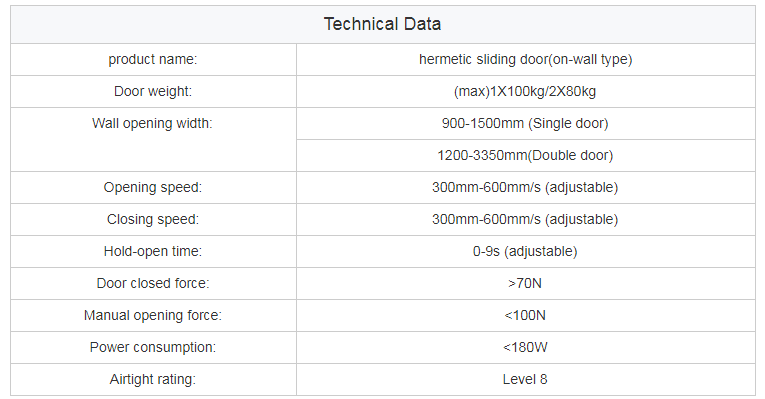
Task: Click the Closing speed '300mm-600mm/s (adjustable)' value
Action: pos(525,219)
